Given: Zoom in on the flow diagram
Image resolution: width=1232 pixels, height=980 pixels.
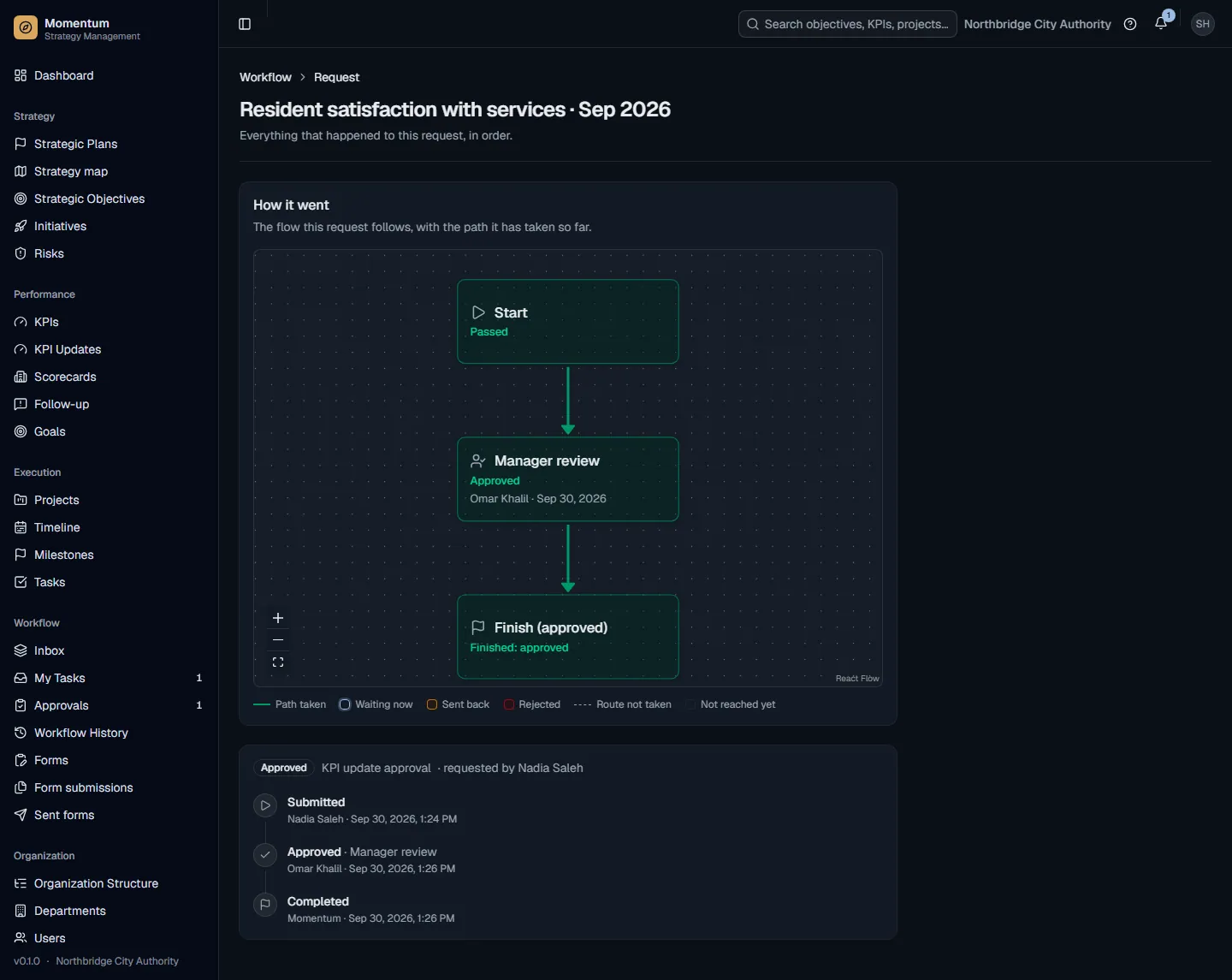Looking at the screenshot, I should pyautogui.click(x=278, y=618).
